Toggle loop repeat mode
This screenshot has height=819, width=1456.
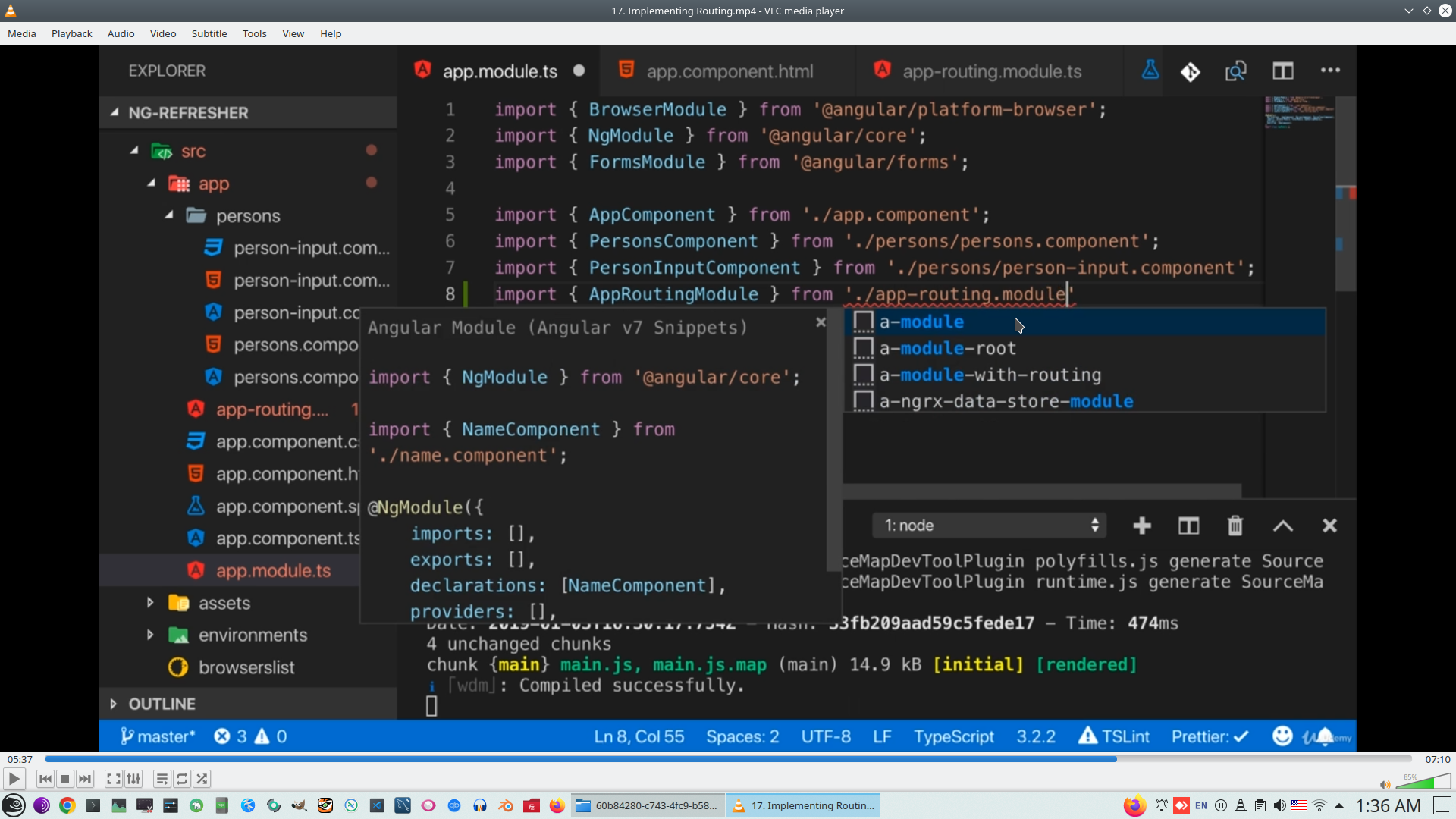coord(182,779)
